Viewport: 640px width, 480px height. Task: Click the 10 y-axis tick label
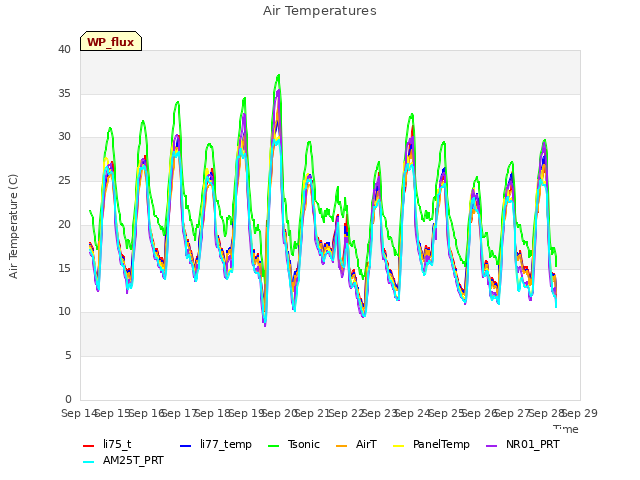[x=64, y=312]
